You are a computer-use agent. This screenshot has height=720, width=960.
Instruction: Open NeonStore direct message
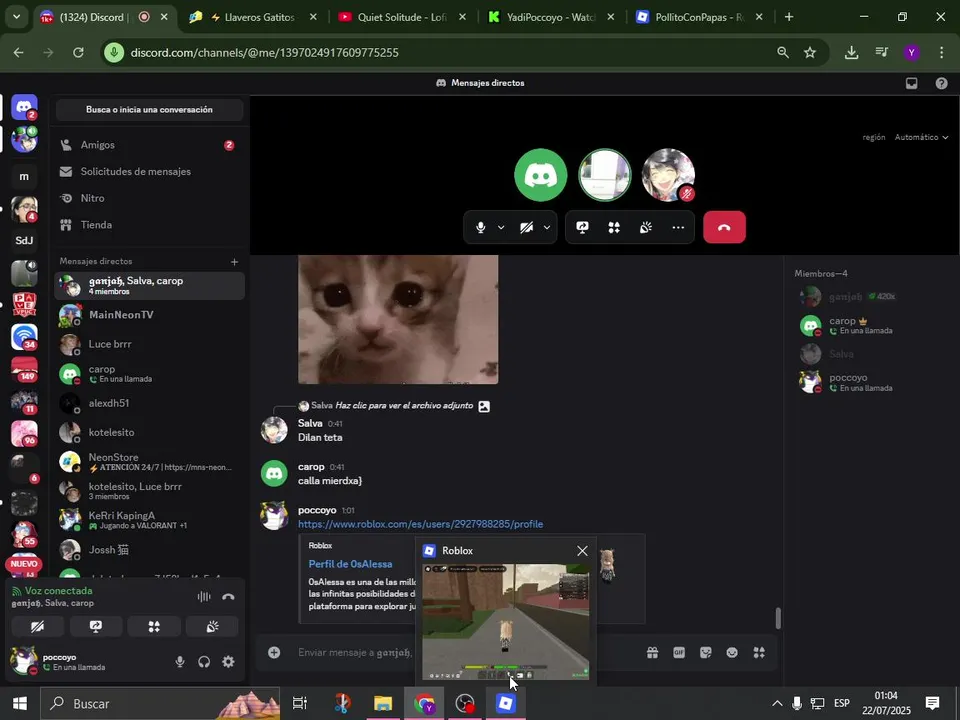pyautogui.click(x=149, y=462)
